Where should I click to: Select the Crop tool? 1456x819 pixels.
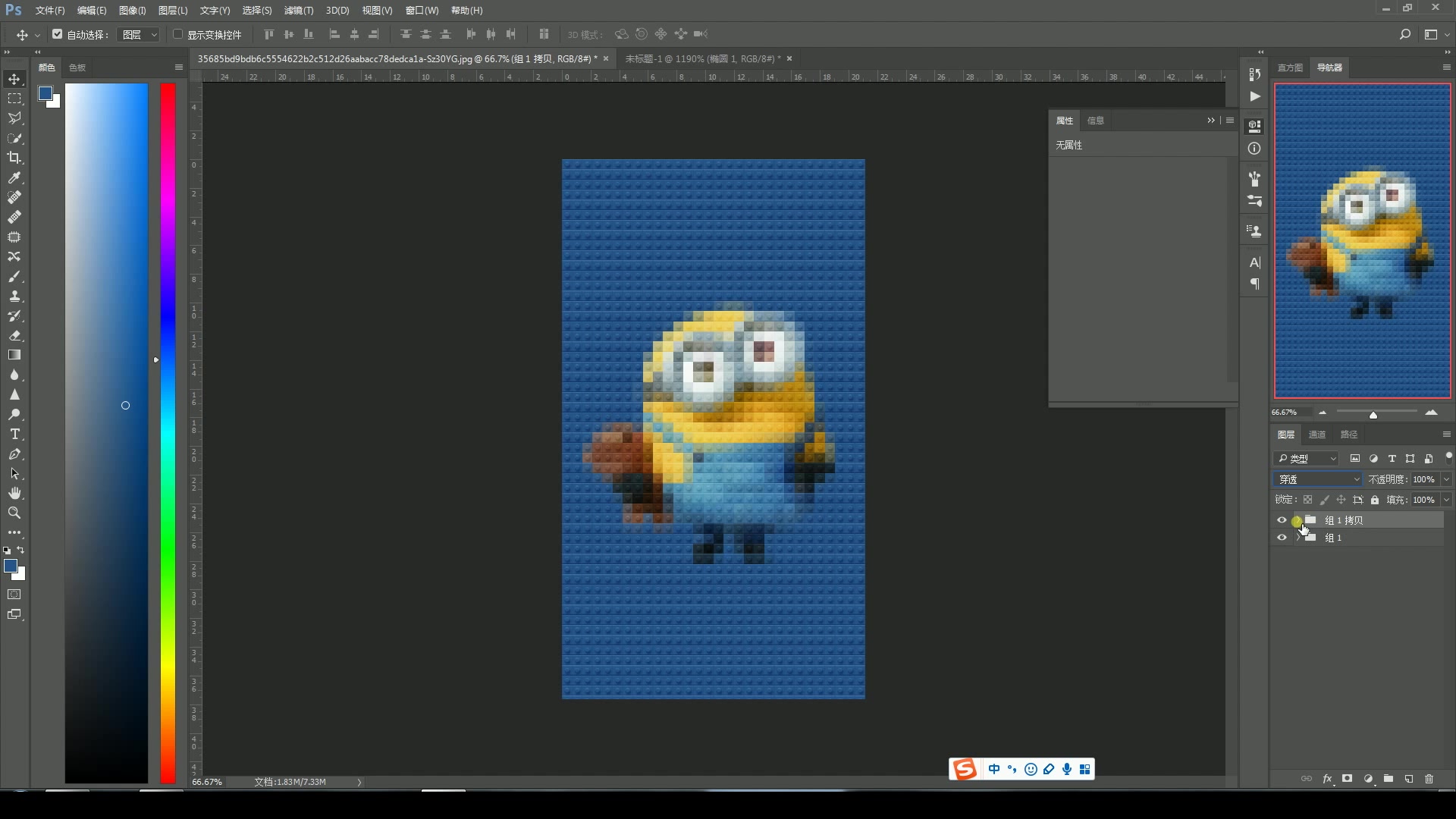point(14,158)
